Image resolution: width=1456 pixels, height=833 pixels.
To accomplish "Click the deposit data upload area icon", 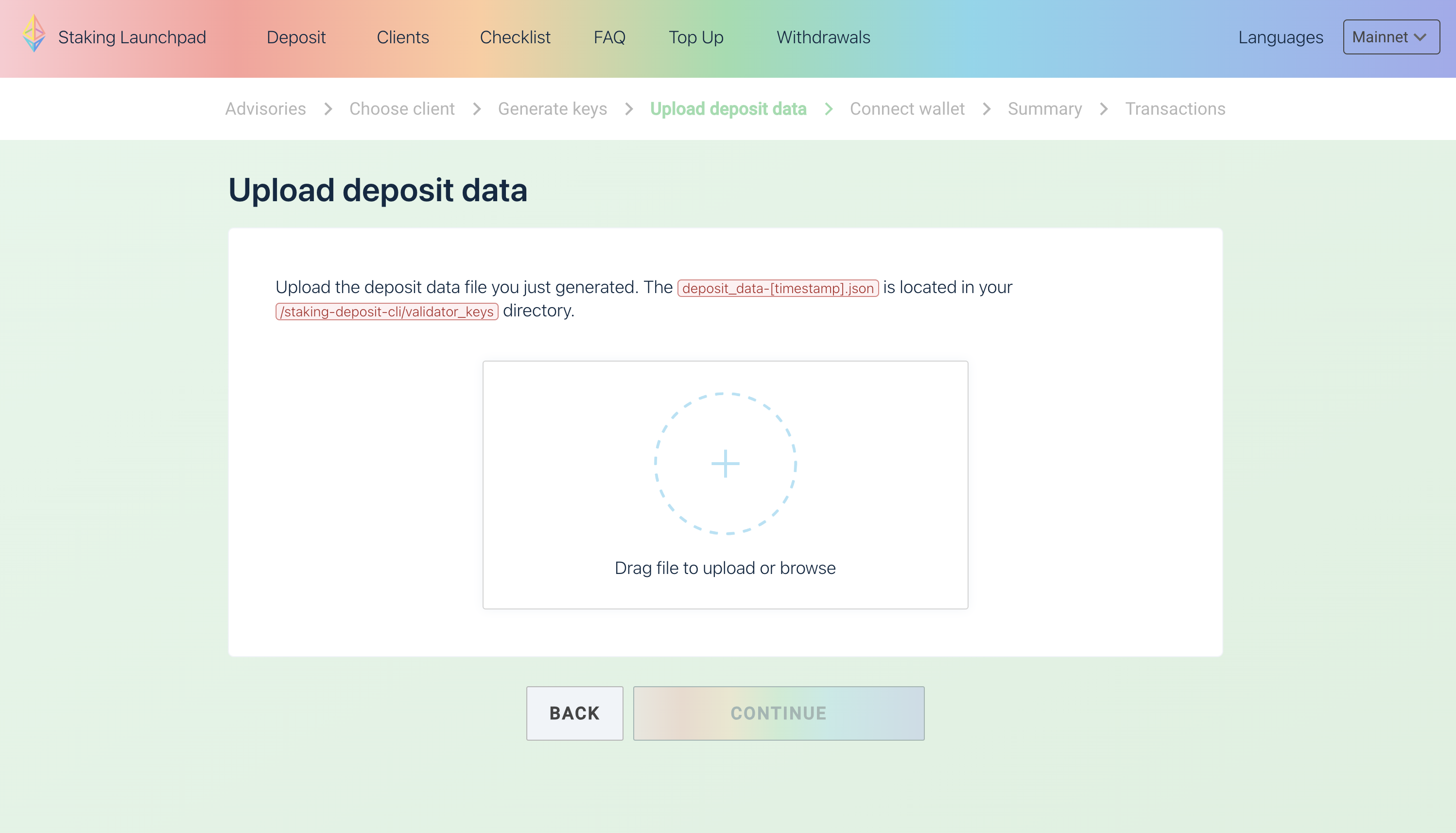I will tap(725, 463).
